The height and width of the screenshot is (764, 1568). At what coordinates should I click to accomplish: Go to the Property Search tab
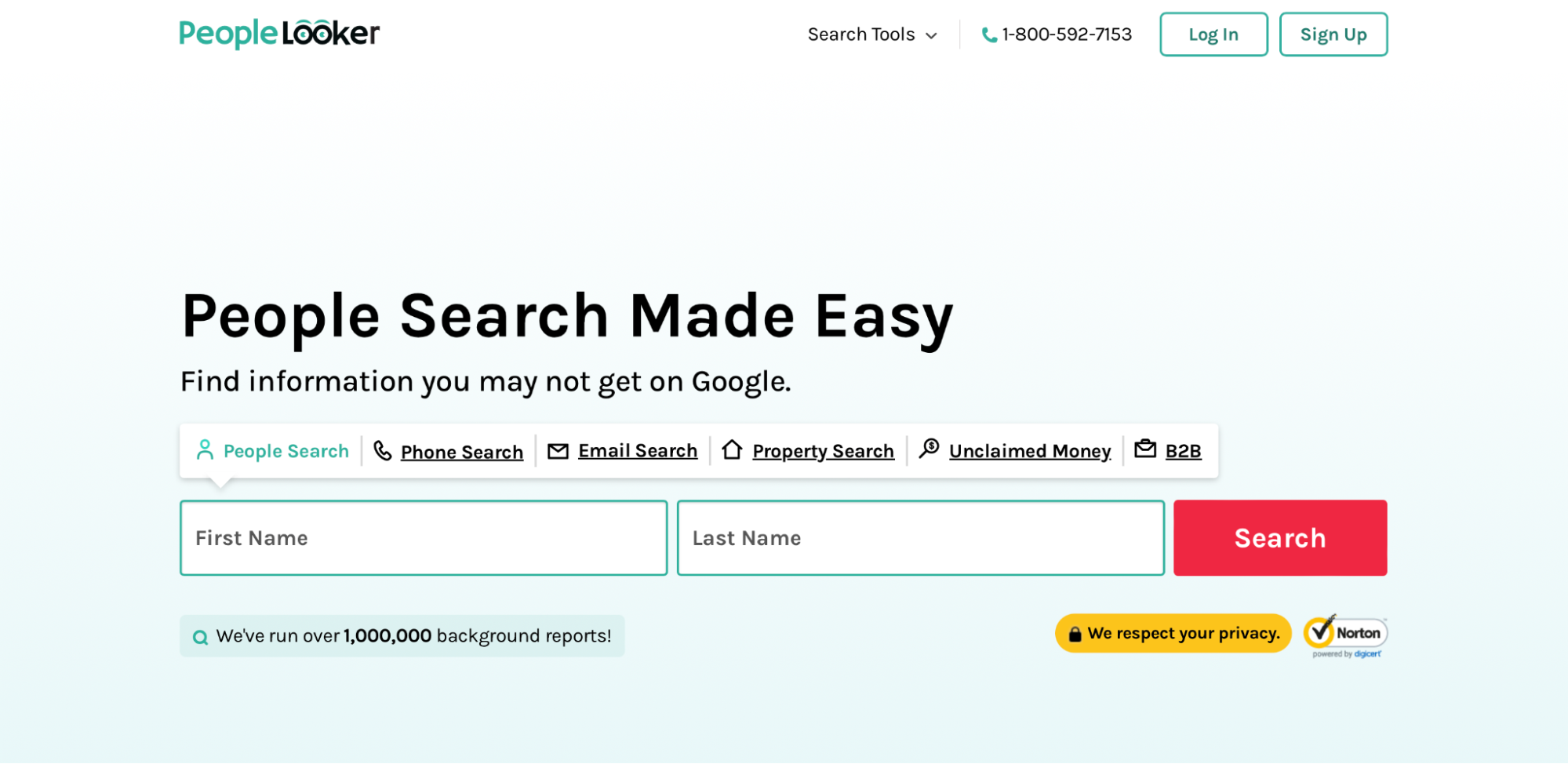coord(808,451)
